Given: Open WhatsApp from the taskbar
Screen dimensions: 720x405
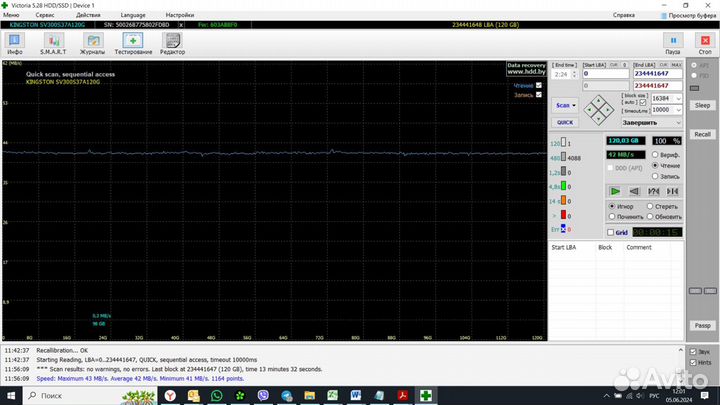Looking at the screenshot, I should [217, 395].
